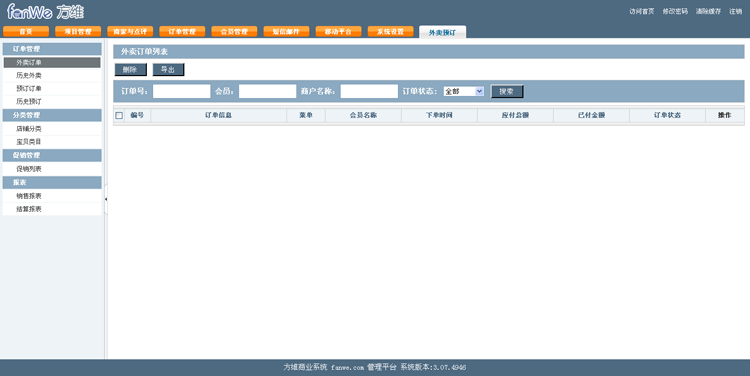This screenshot has width=750, height=376.
Task: Focus the 商户名称 input field
Action: tap(369, 91)
